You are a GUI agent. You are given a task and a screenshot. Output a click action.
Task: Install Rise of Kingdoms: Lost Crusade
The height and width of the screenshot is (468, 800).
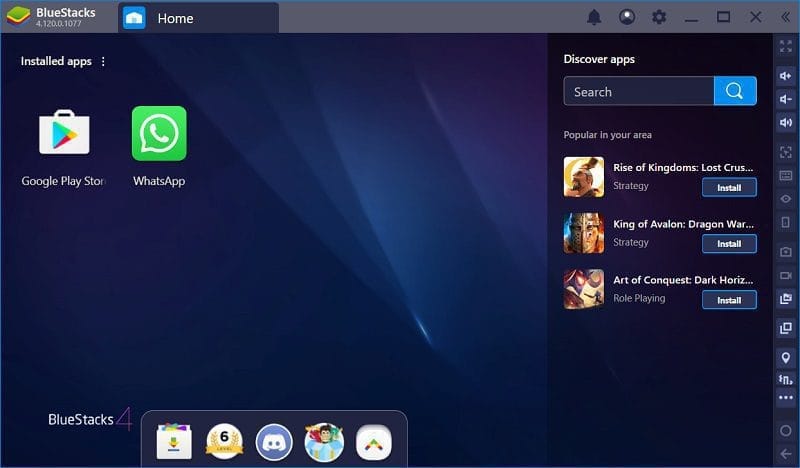click(x=729, y=187)
